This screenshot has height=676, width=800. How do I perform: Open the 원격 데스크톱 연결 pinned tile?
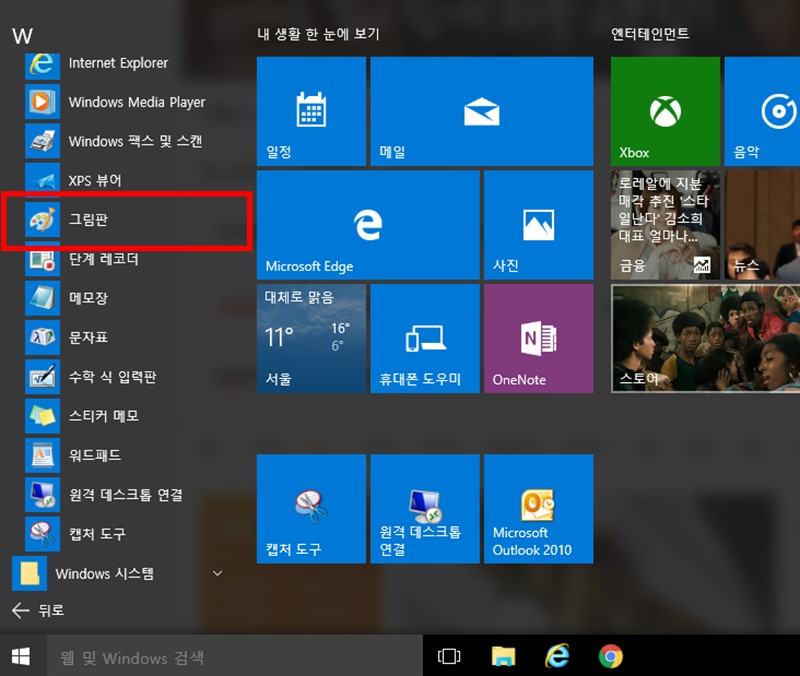pyautogui.click(x=425, y=509)
